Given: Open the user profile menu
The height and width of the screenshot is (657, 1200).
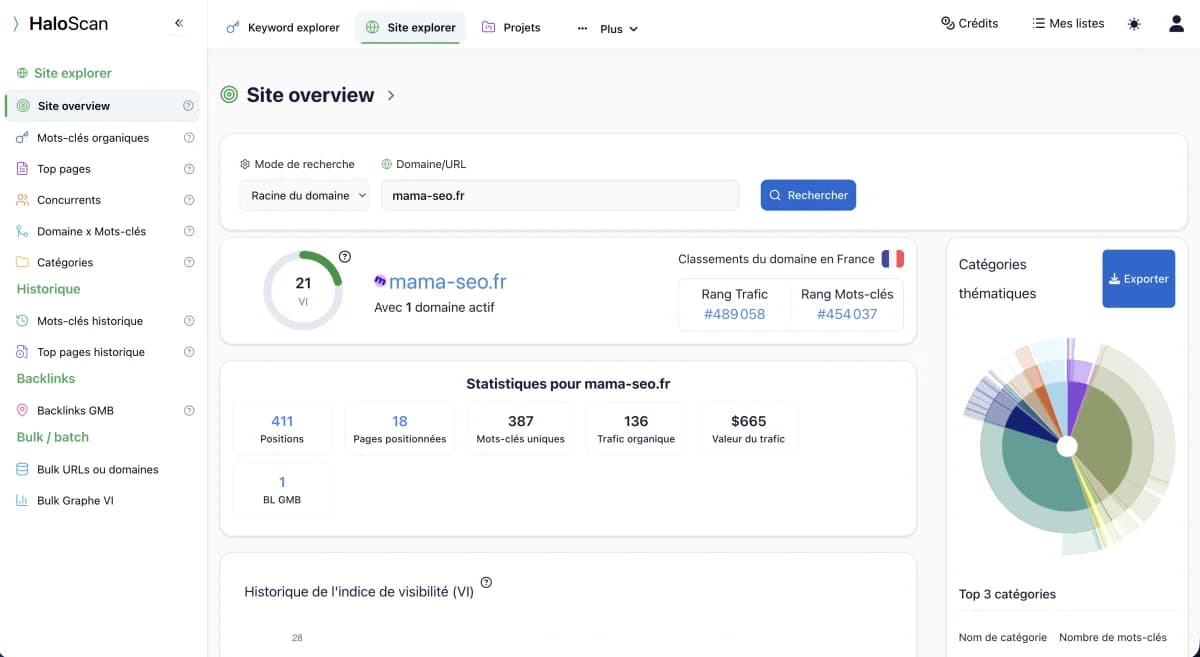Looking at the screenshot, I should 1176,22.
